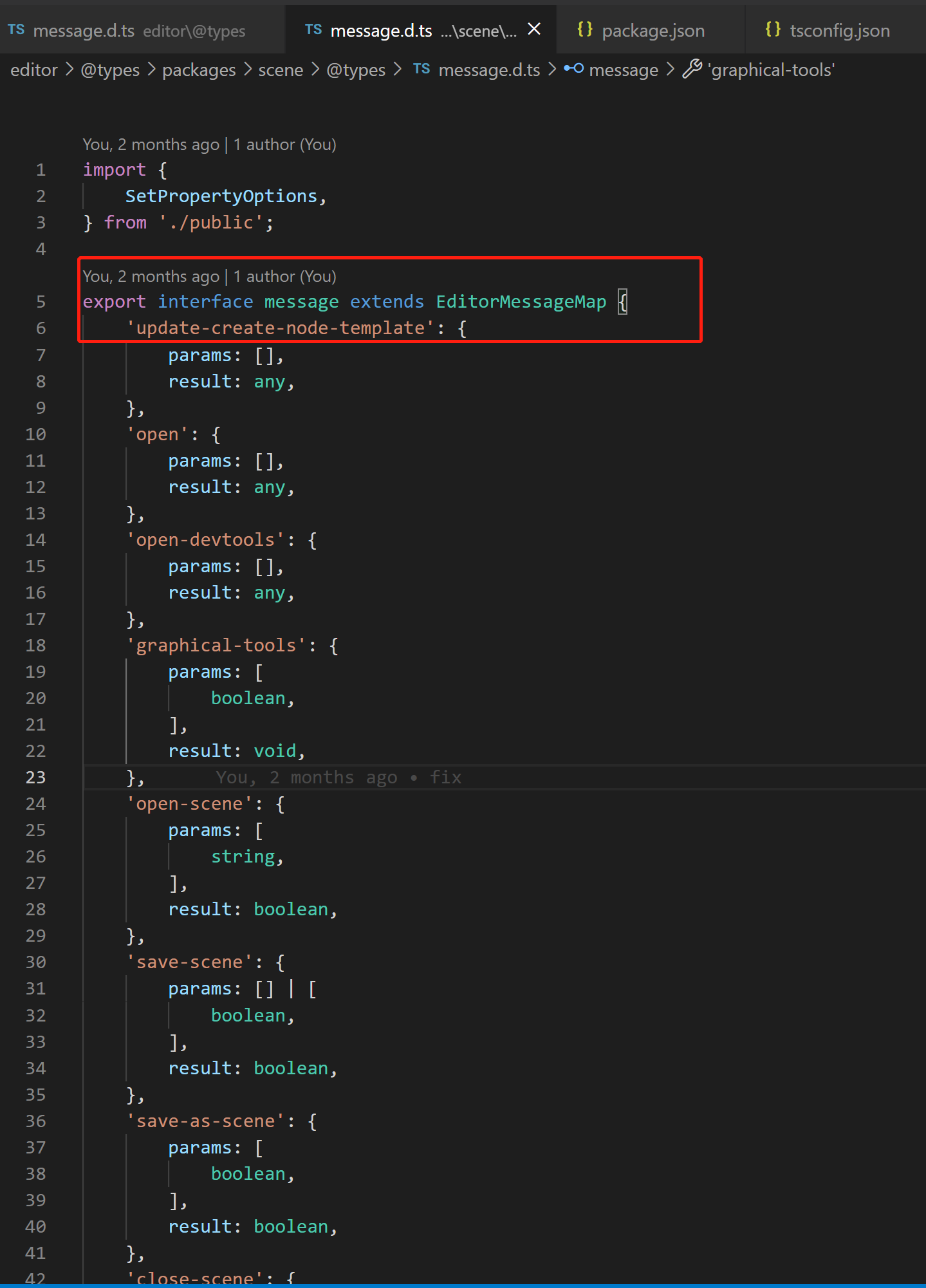The height and width of the screenshot is (1288, 926).
Task: Click the 'graphical-tools' key on line 18
Action: 216,646
